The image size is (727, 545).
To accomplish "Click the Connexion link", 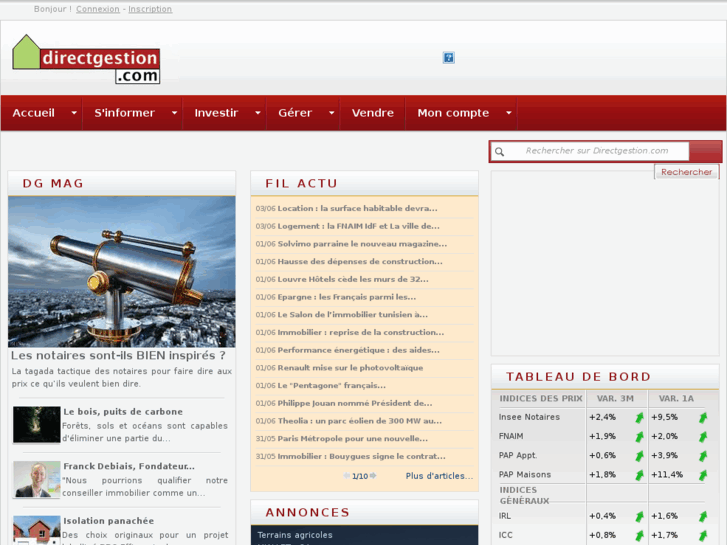I will pyautogui.click(x=98, y=9).
